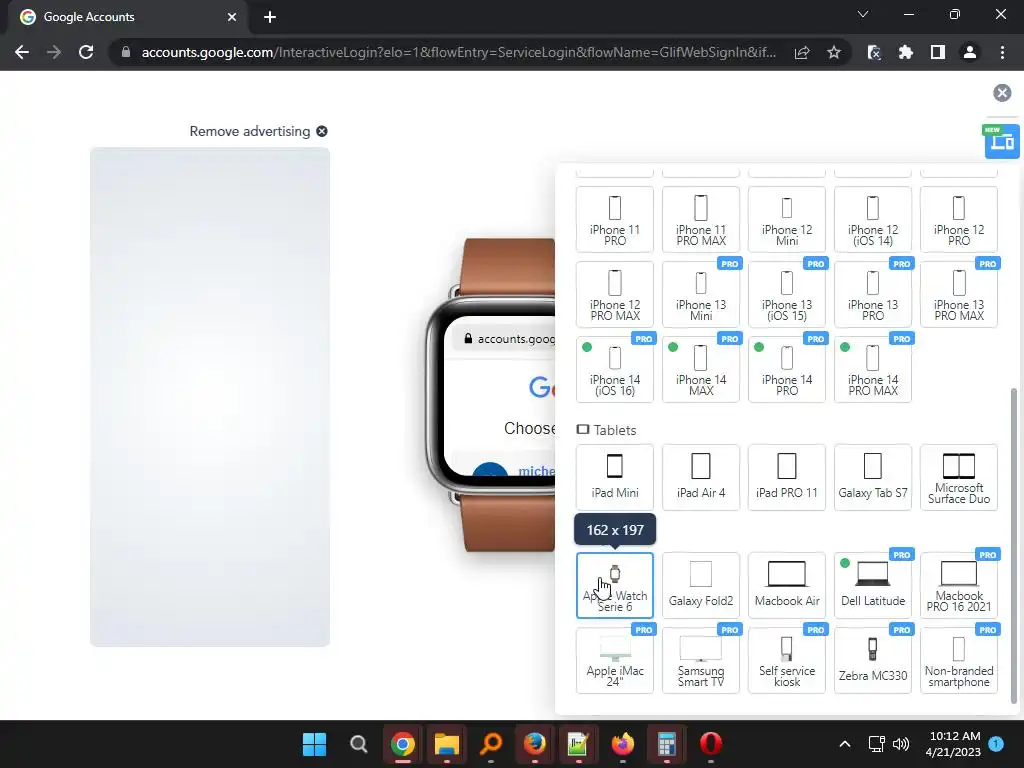Select the Samsung Smart TV device
This screenshot has height=768, width=1024.
point(701,660)
